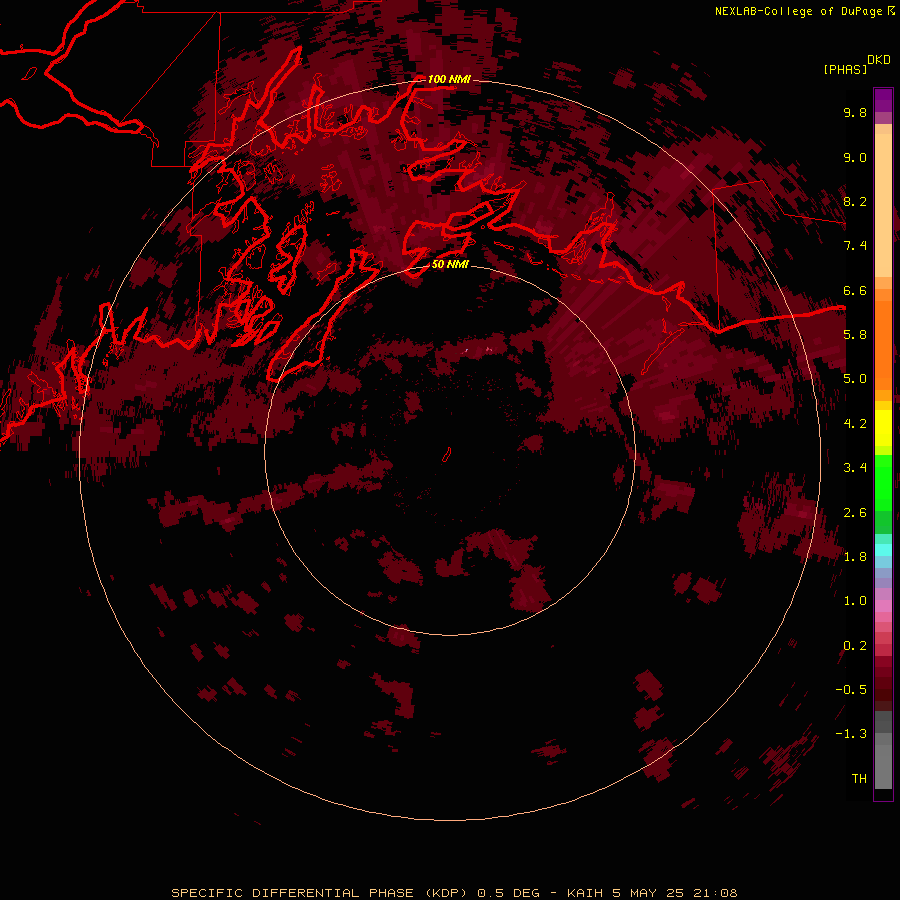The image size is (900, 900).
Task: Click the cyan segment of the color bar
Action: [x=883, y=550]
